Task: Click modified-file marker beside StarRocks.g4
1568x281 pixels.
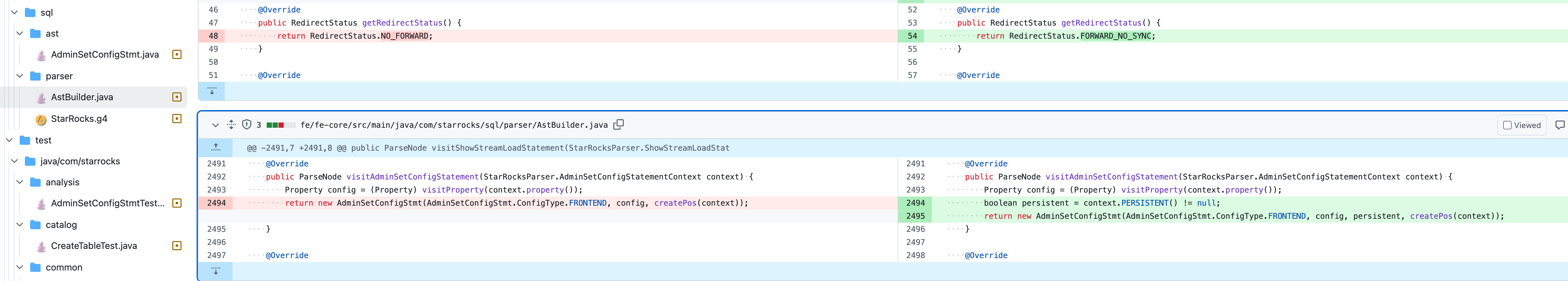Action: click(177, 119)
